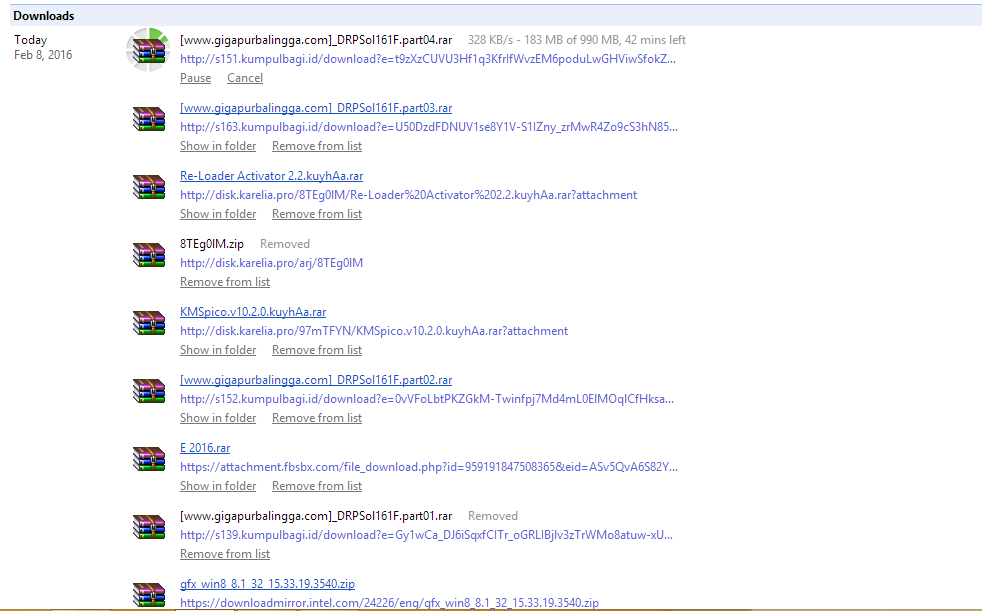Open Re-Loader Activator 2.2.kuyhAa.rar file
The height and width of the screenshot is (611, 982).
pyautogui.click(x=271, y=176)
